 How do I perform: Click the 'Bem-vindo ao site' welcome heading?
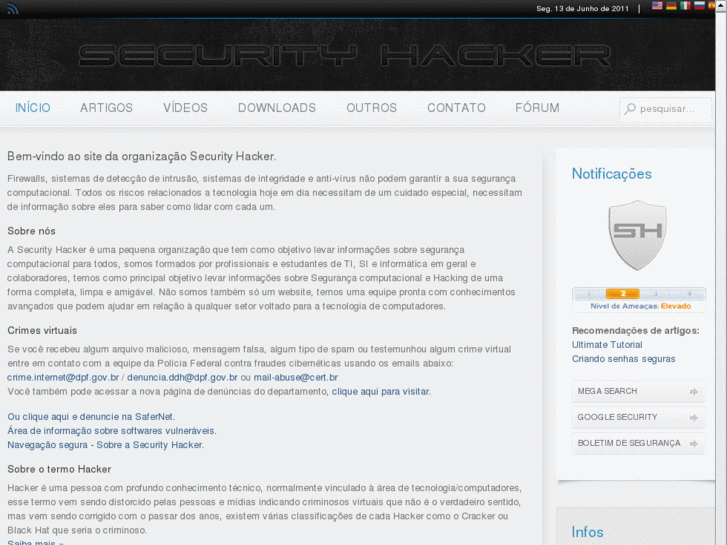[x=141, y=157]
